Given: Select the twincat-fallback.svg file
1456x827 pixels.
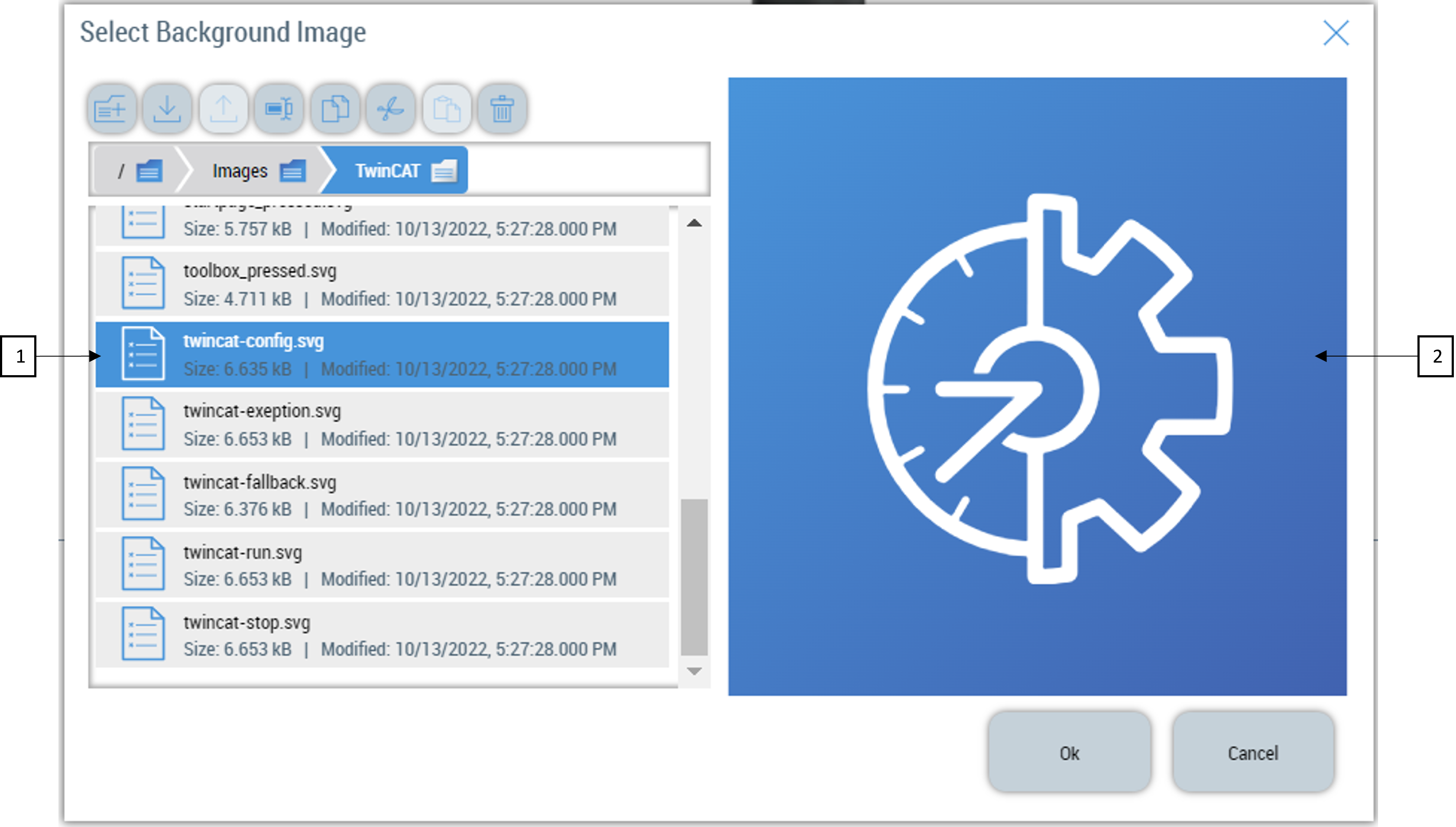Looking at the screenshot, I should [382, 495].
